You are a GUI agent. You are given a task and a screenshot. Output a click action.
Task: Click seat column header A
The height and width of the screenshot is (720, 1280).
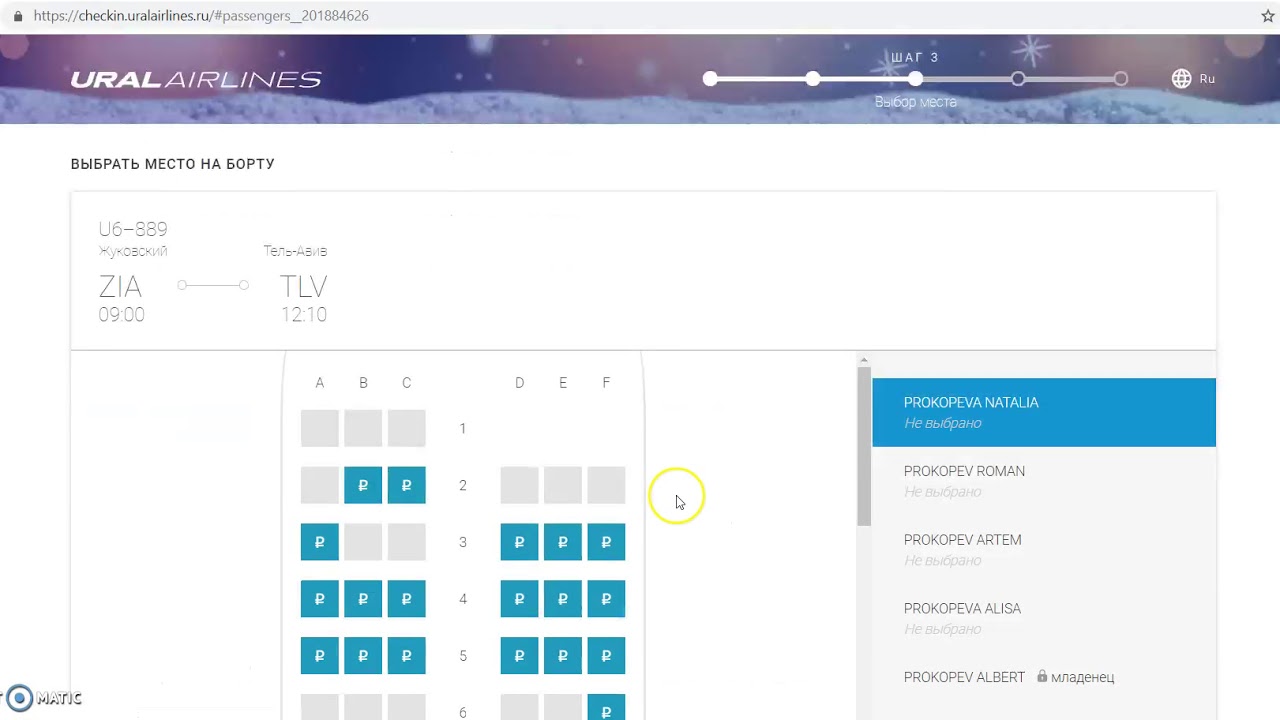click(x=320, y=383)
